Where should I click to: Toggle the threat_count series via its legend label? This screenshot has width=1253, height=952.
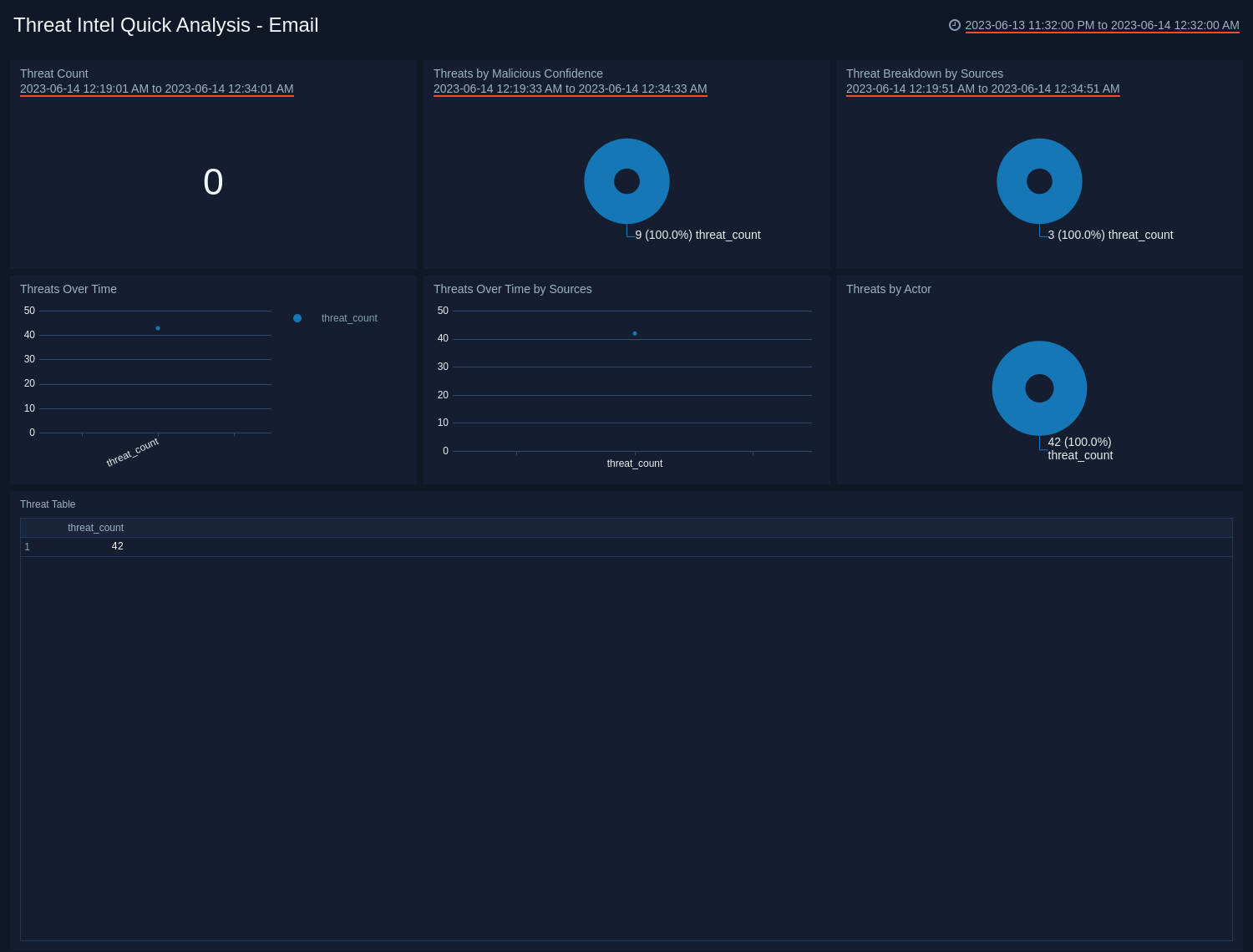(x=349, y=318)
